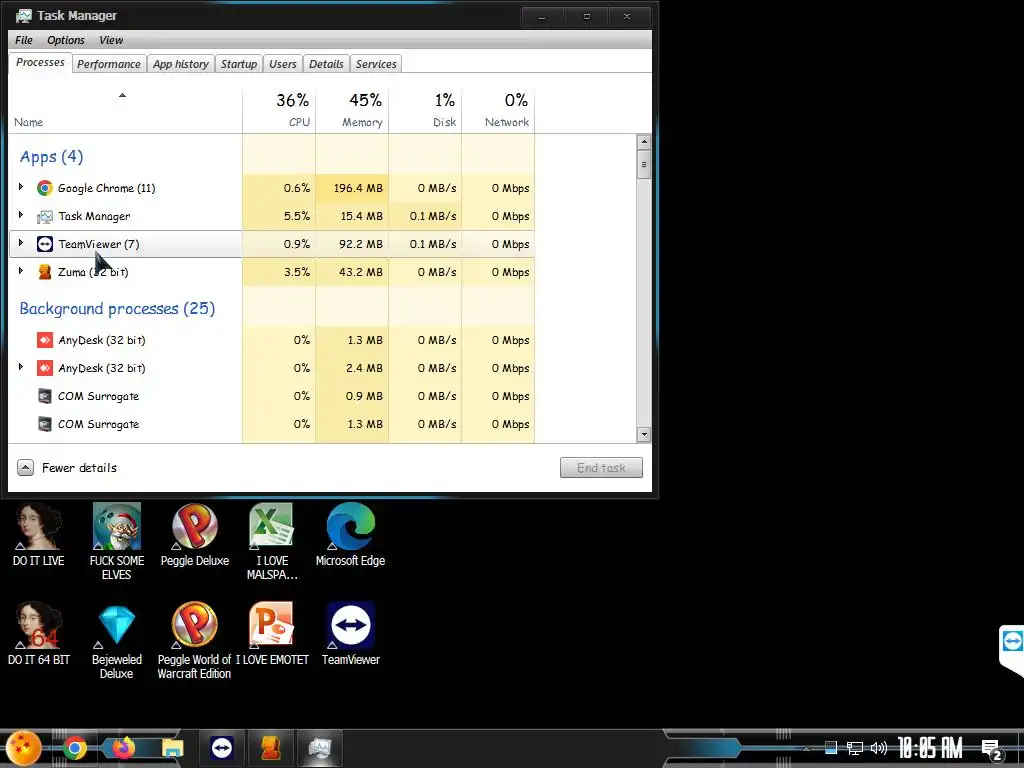Expand the Google Chrome (11) process group
1024x768 pixels.
pyautogui.click(x=21, y=187)
